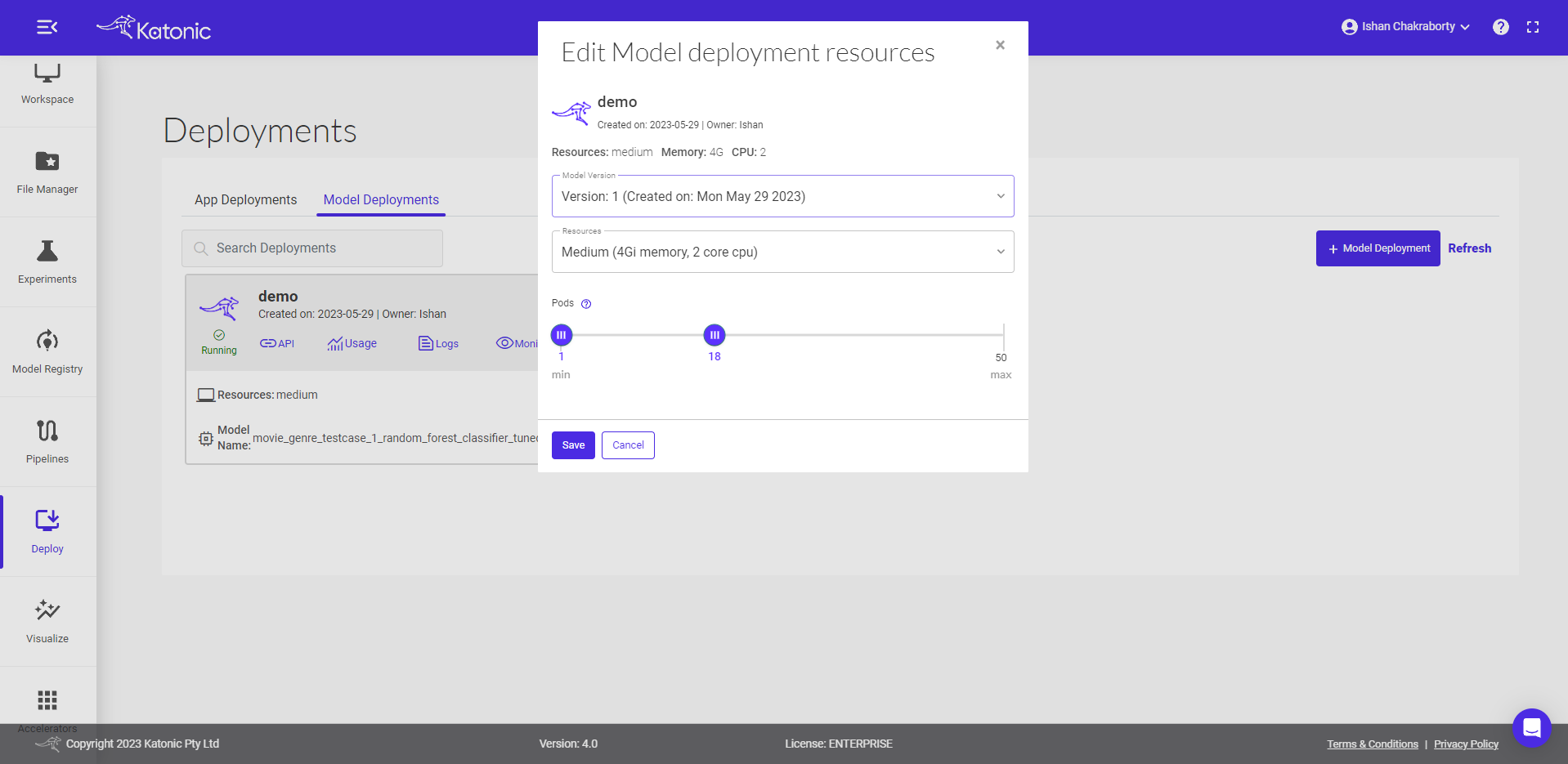Screen dimensions: 1568x764
Task: Click the model name movie_genre_testcase text
Action: click(395, 438)
